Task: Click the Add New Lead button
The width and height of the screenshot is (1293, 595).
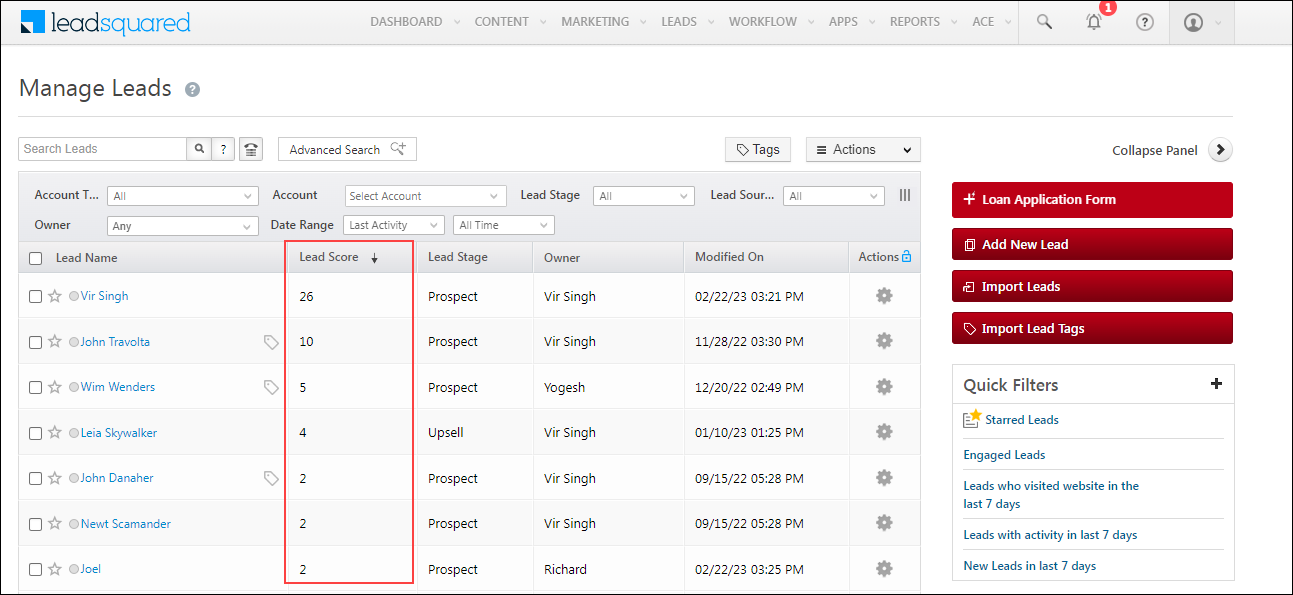Action: click(1091, 243)
